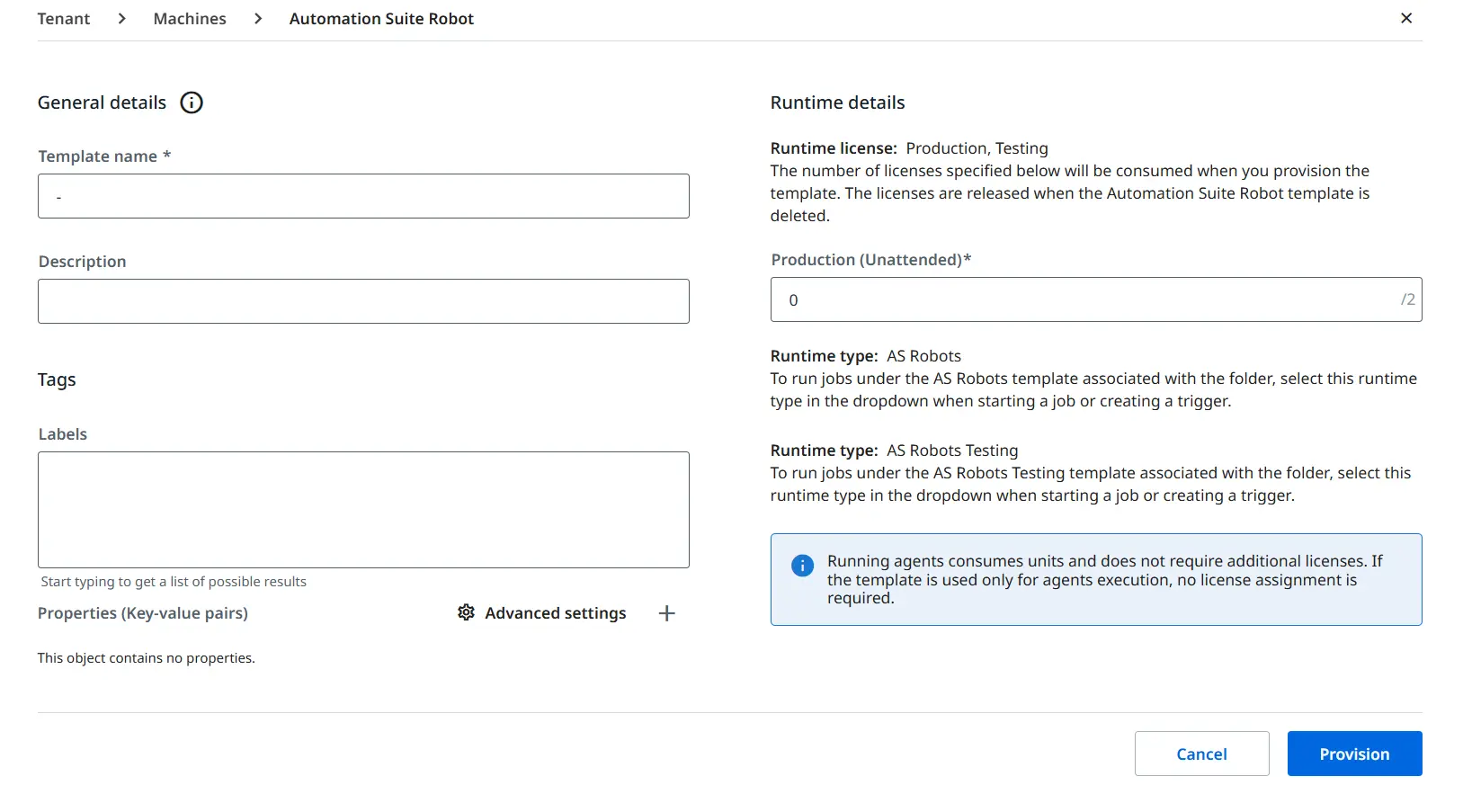This screenshot has width=1463, height=812.
Task: Go to Tenant breadcrumb
Action: (x=64, y=19)
